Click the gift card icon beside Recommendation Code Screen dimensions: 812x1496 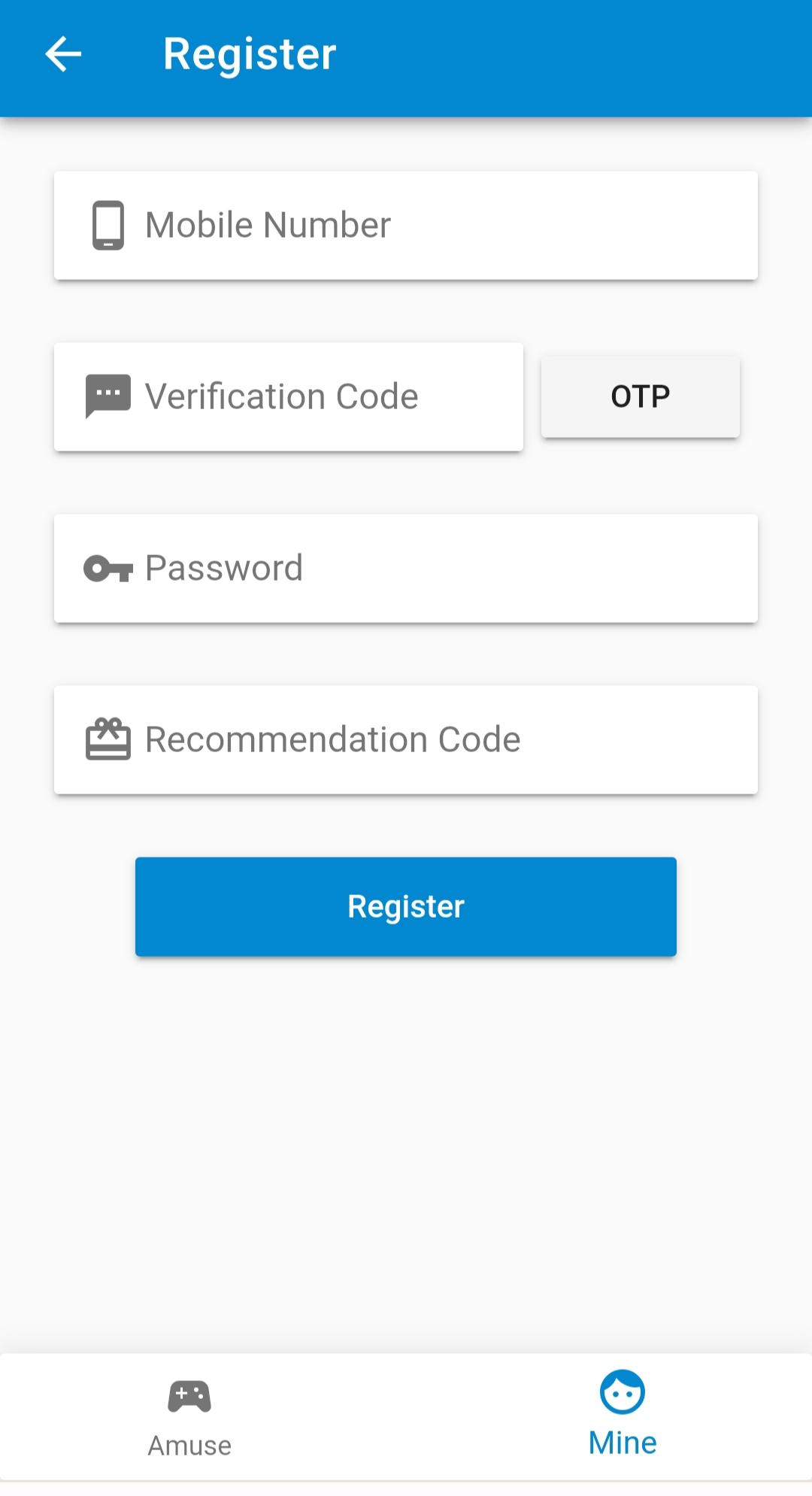coord(108,739)
